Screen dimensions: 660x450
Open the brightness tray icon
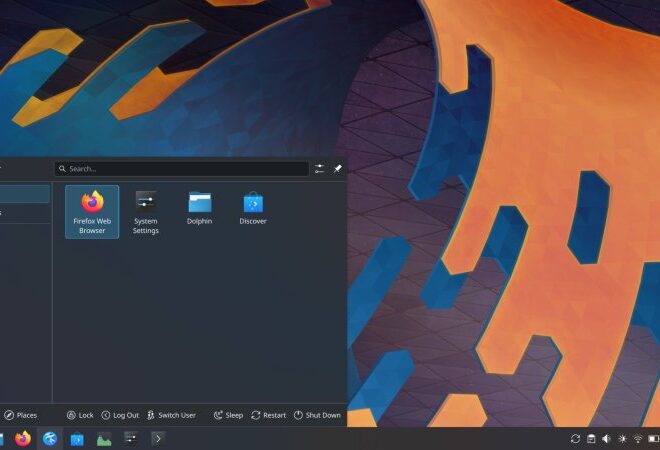(622, 439)
